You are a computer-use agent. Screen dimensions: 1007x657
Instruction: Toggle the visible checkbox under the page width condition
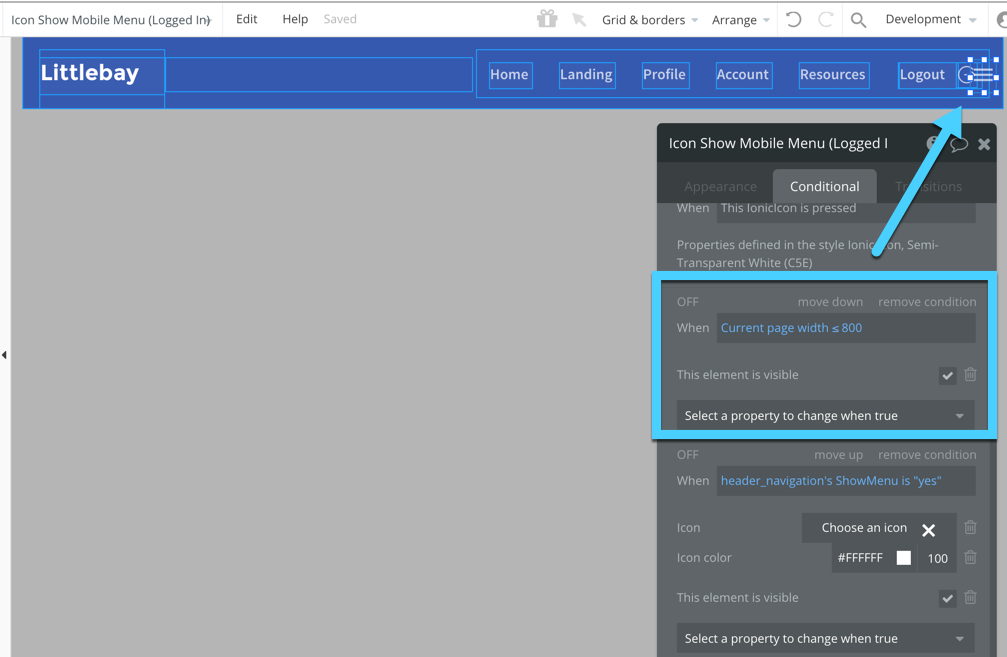coord(947,375)
